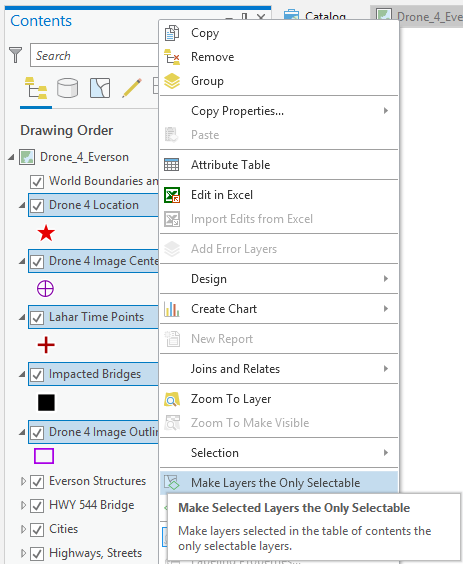Click the Contents pane title
This screenshot has height=564, width=463.
(x=41, y=21)
